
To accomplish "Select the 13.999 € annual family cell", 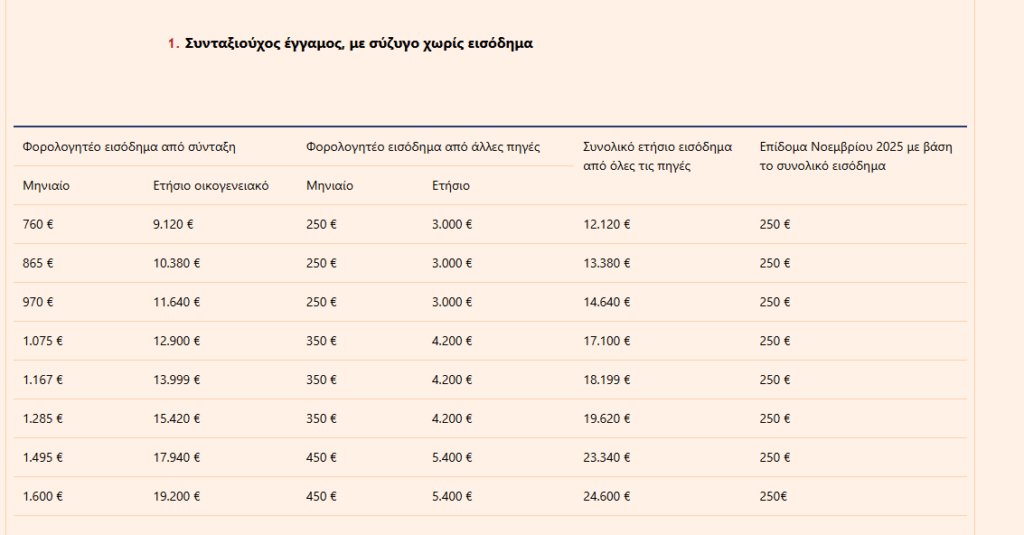I will 176,380.
